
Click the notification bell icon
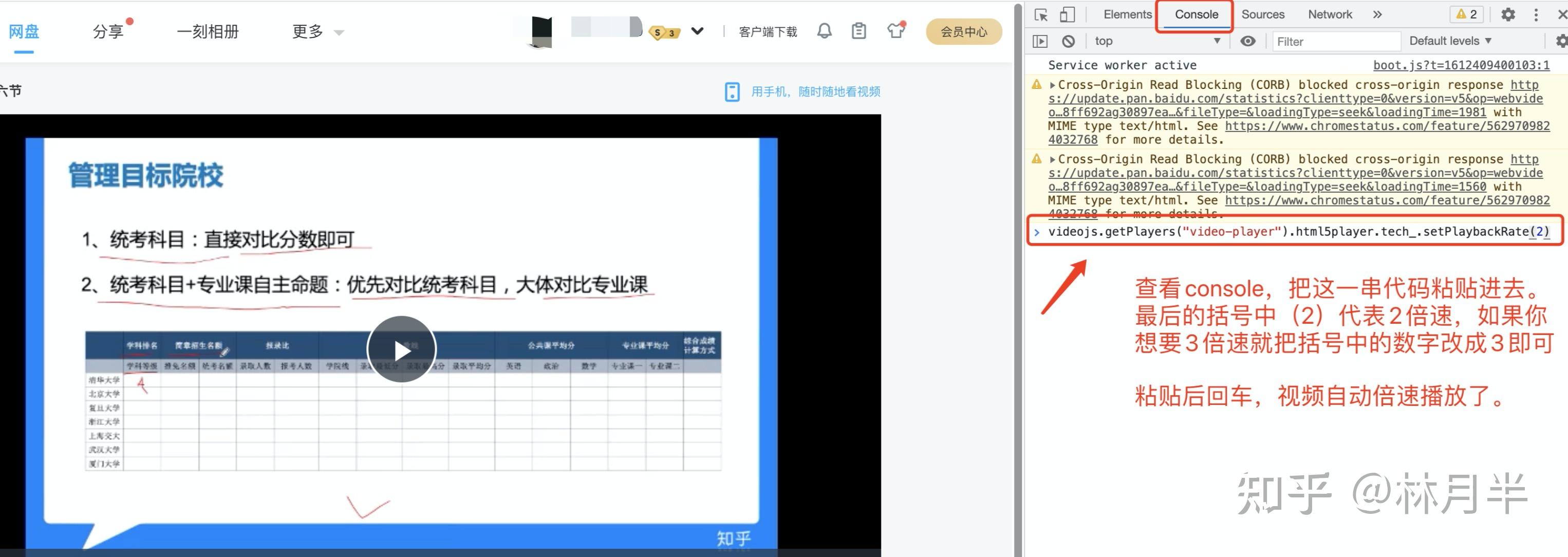point(824,31)
